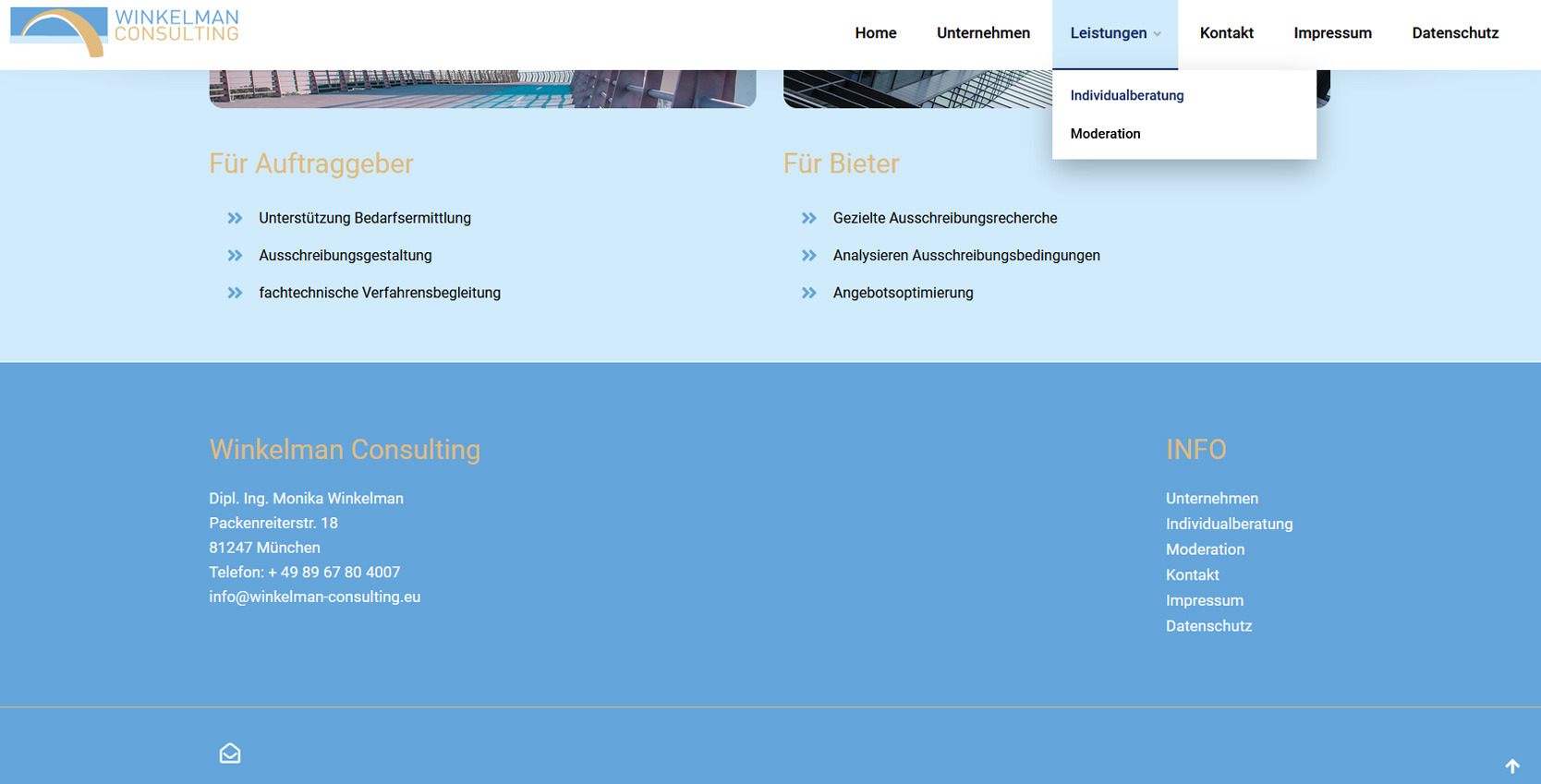Image resolution: width=1541 pixels, height=784 pixels.
Task: Click the left Auftraggeber banner image
Action: click(x=482, y=89)
